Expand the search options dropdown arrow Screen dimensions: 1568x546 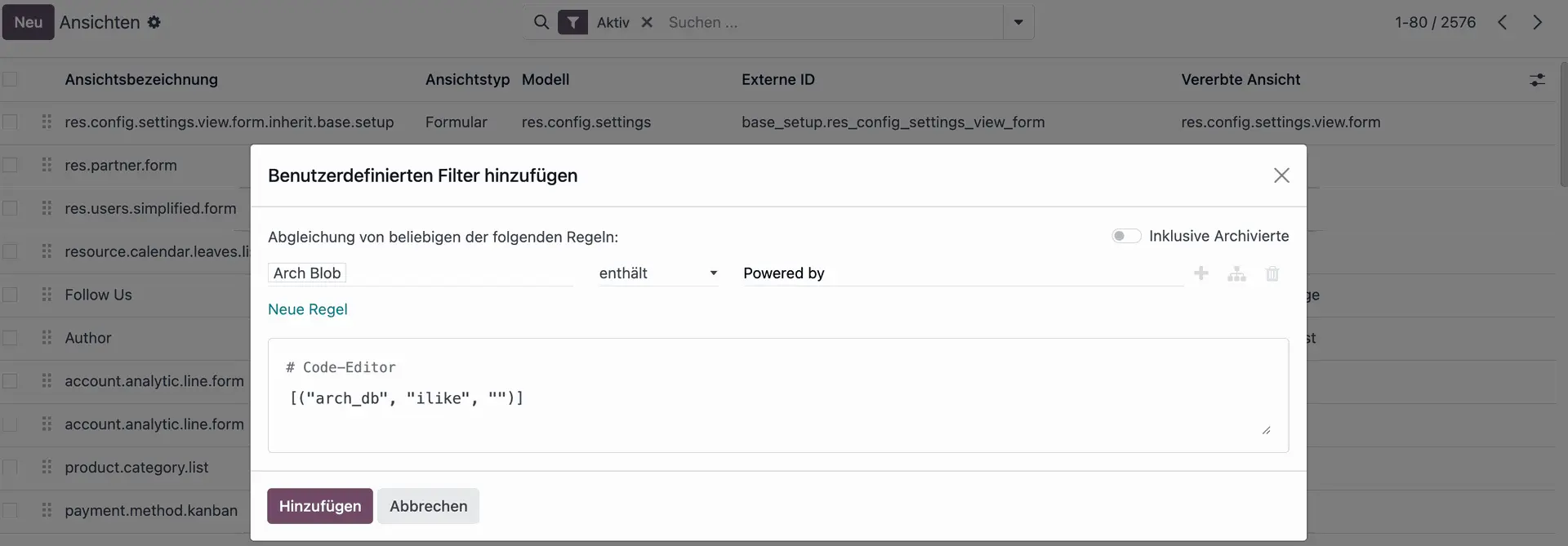(x=1018, y=23)
